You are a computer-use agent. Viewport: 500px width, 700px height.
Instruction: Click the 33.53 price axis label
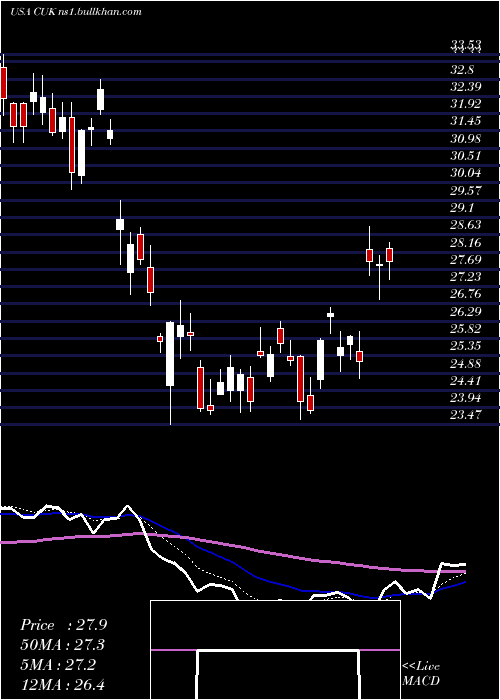(x=466, y=45)
